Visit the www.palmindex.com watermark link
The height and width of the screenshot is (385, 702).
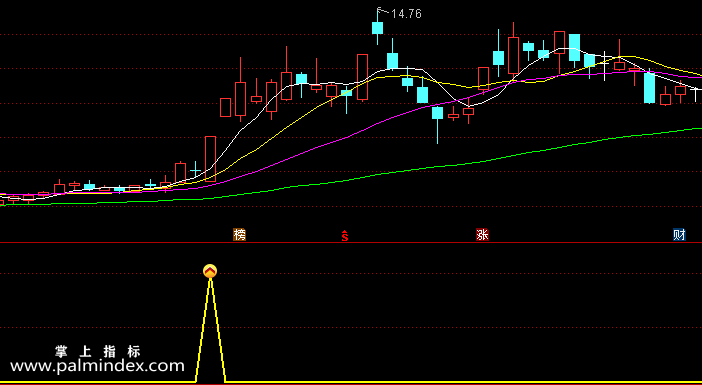pyautogui.click(x=97, y=366)
